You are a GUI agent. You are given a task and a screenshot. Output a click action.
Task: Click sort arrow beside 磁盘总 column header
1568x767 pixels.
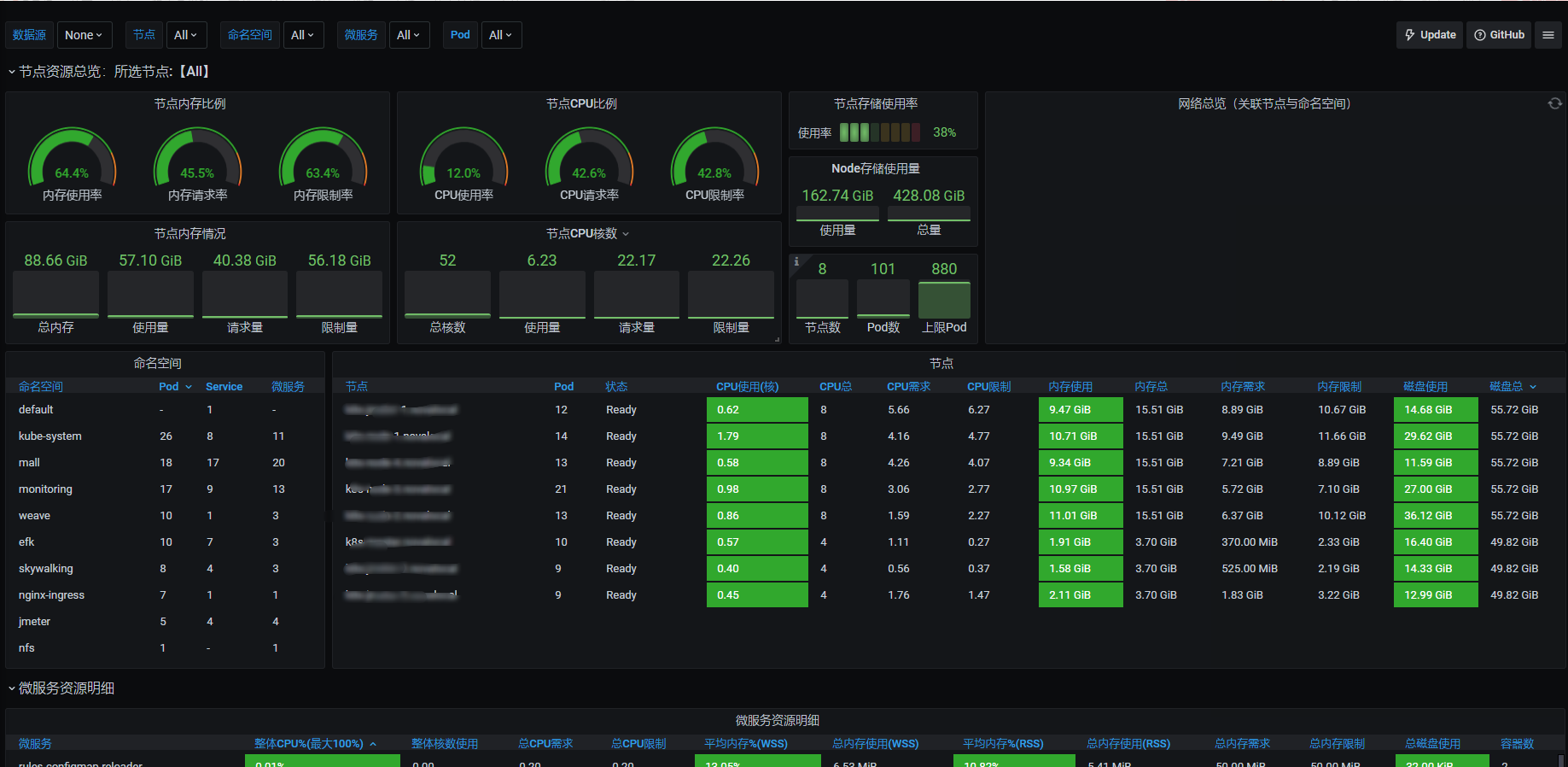pos(1533,387)
